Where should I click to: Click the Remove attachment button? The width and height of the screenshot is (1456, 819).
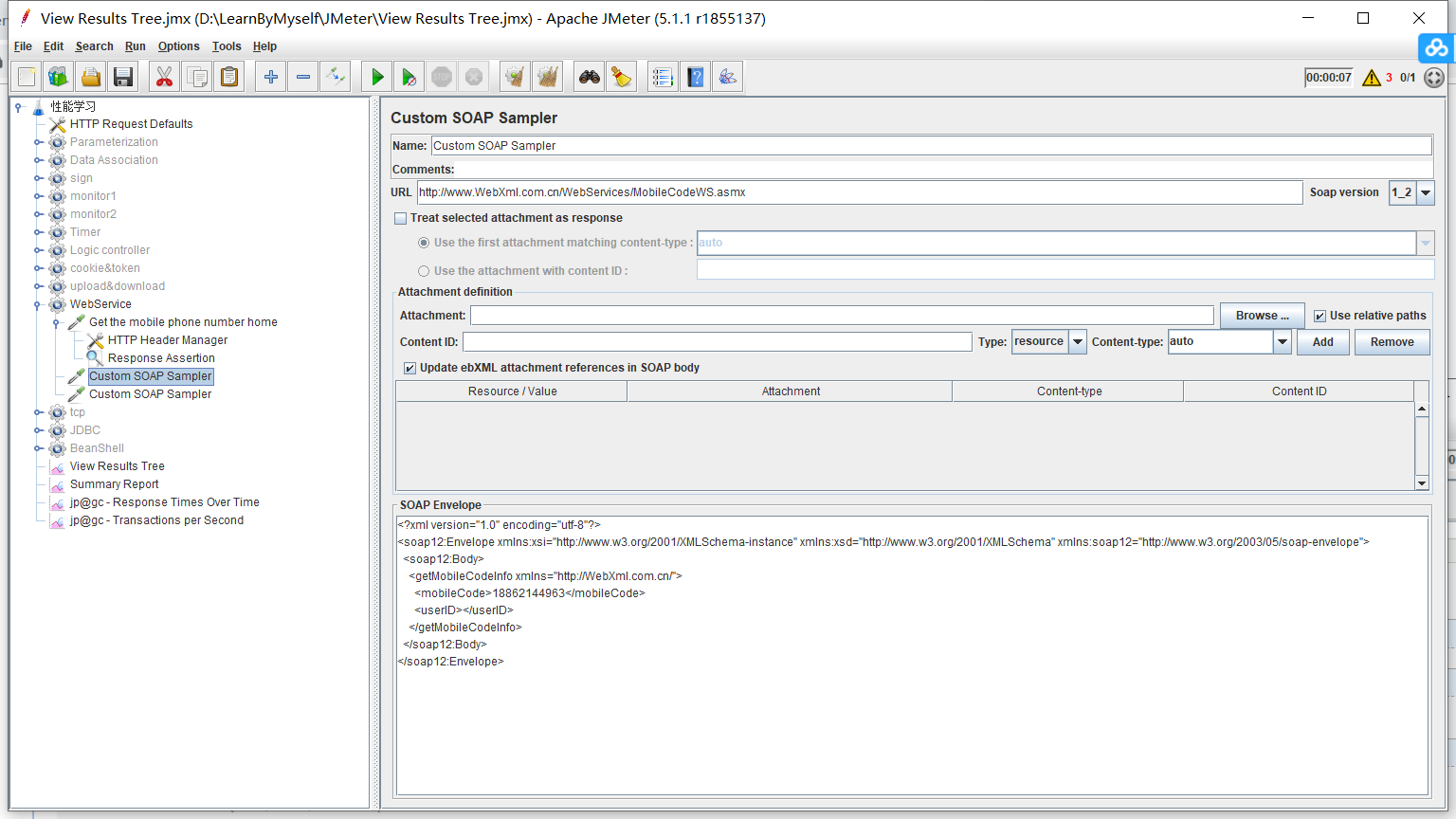[x=1392, y=342]
